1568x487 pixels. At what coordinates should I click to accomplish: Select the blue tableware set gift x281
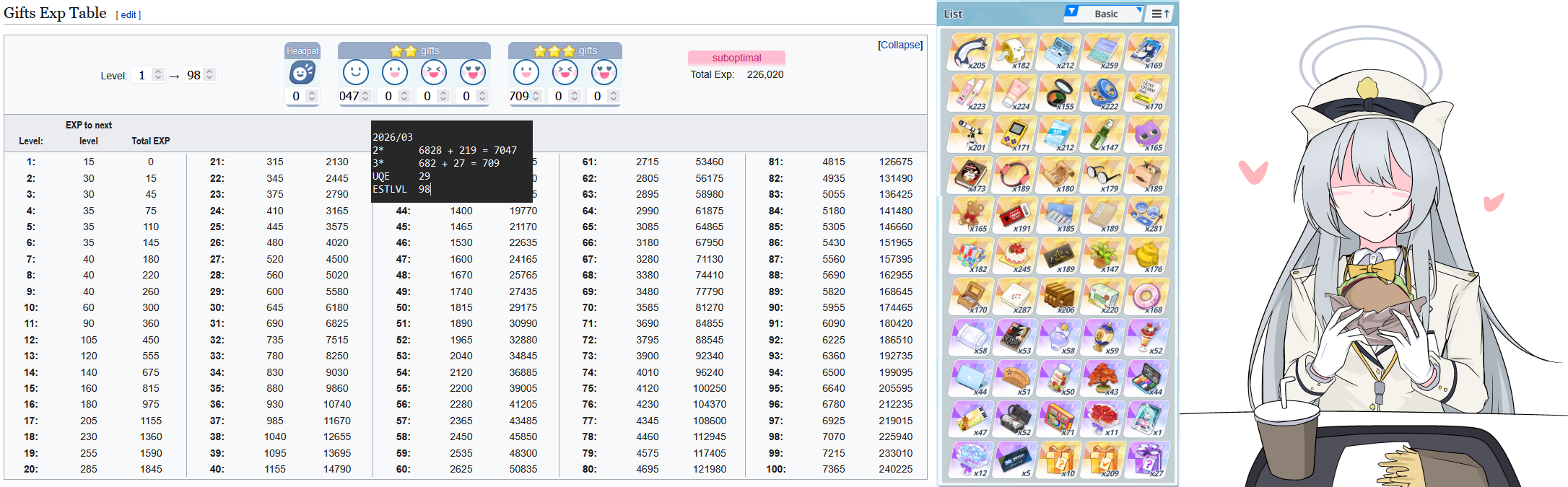click(1148, 215)
